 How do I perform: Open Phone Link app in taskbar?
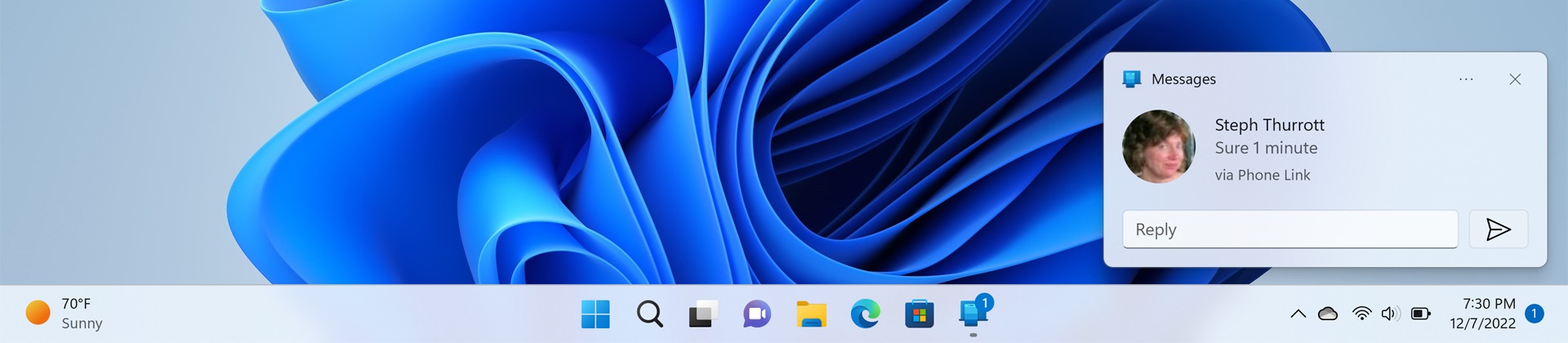click(972, 314)
